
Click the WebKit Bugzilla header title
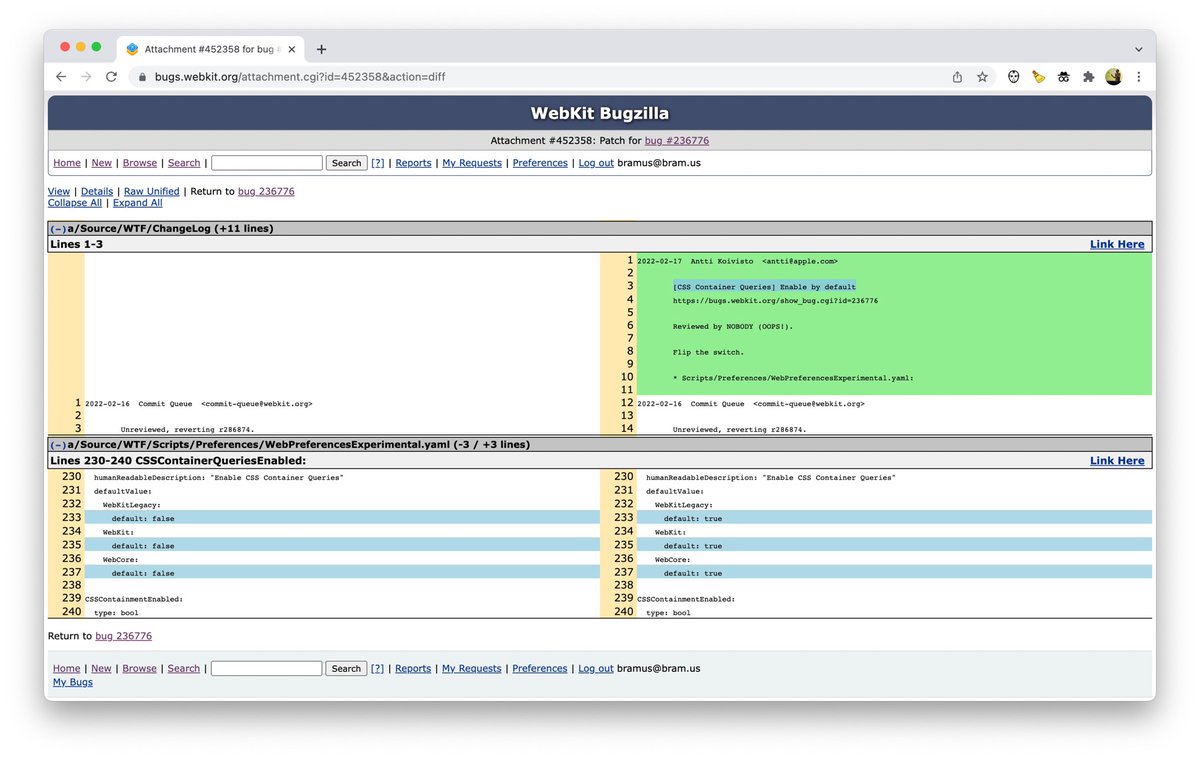point(600,113)
